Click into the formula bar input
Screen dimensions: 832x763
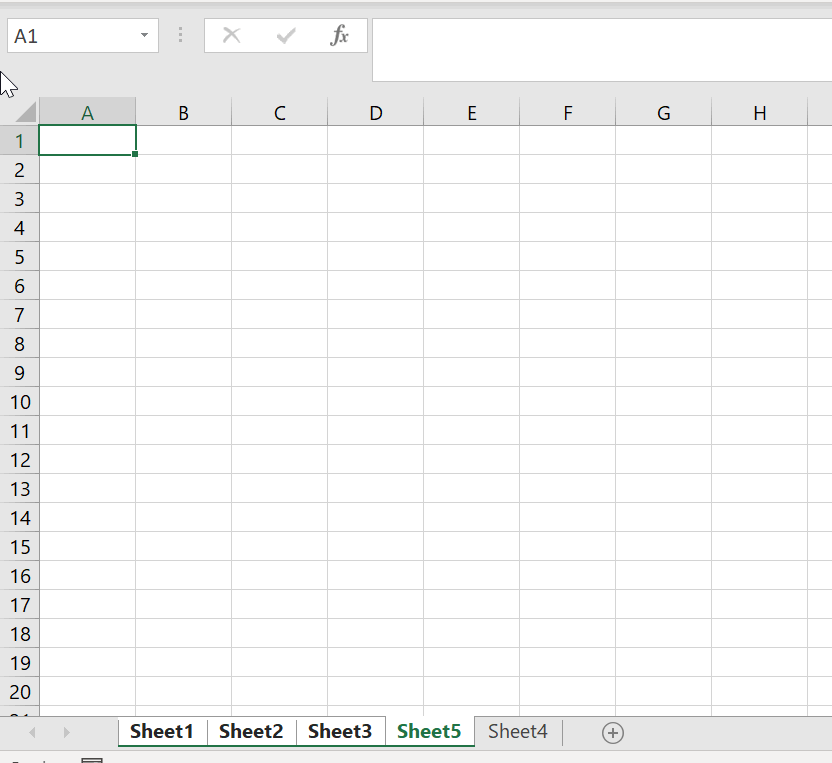(x=602, y=50)
